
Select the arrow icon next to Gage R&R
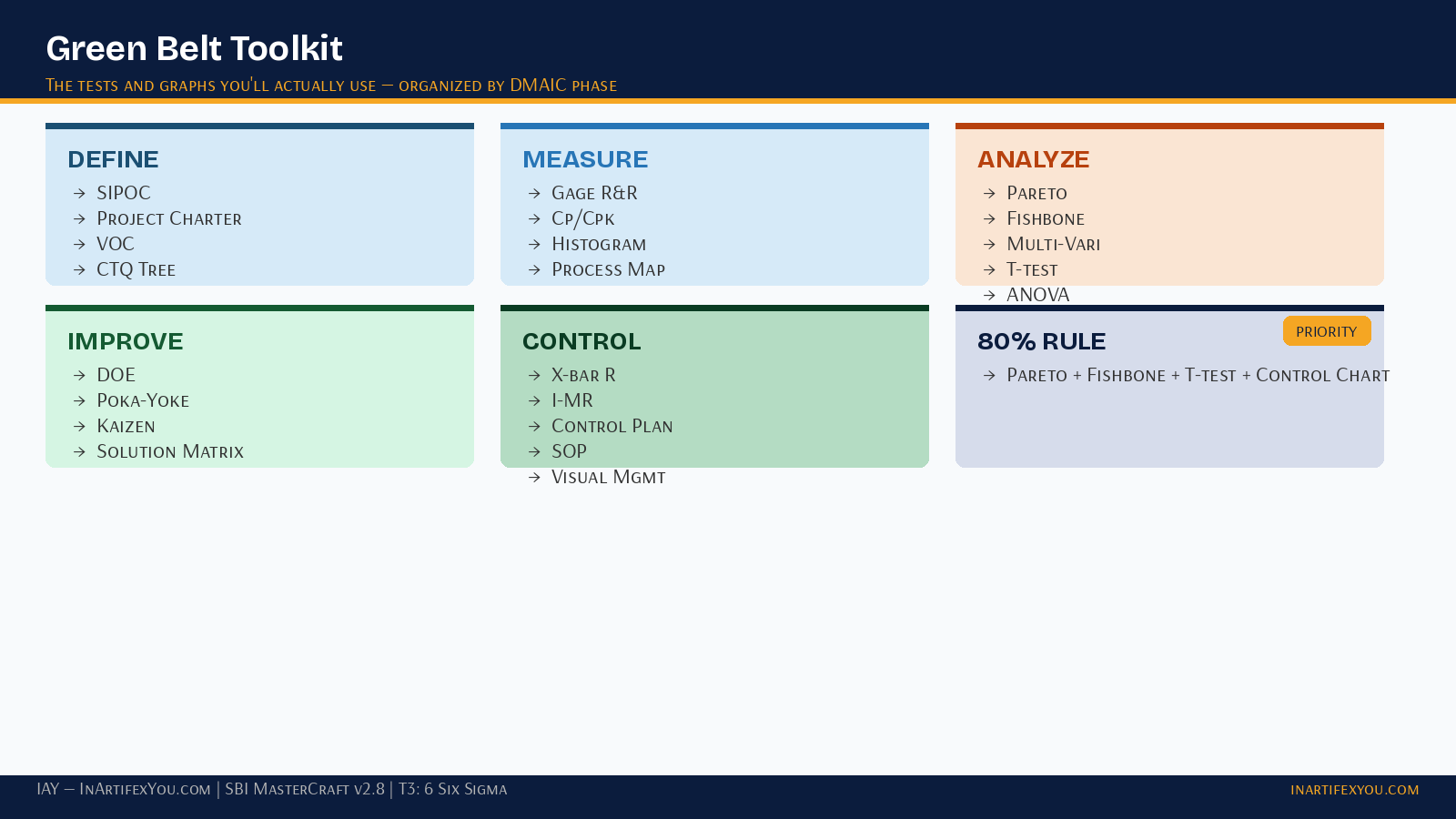(534, 193)
